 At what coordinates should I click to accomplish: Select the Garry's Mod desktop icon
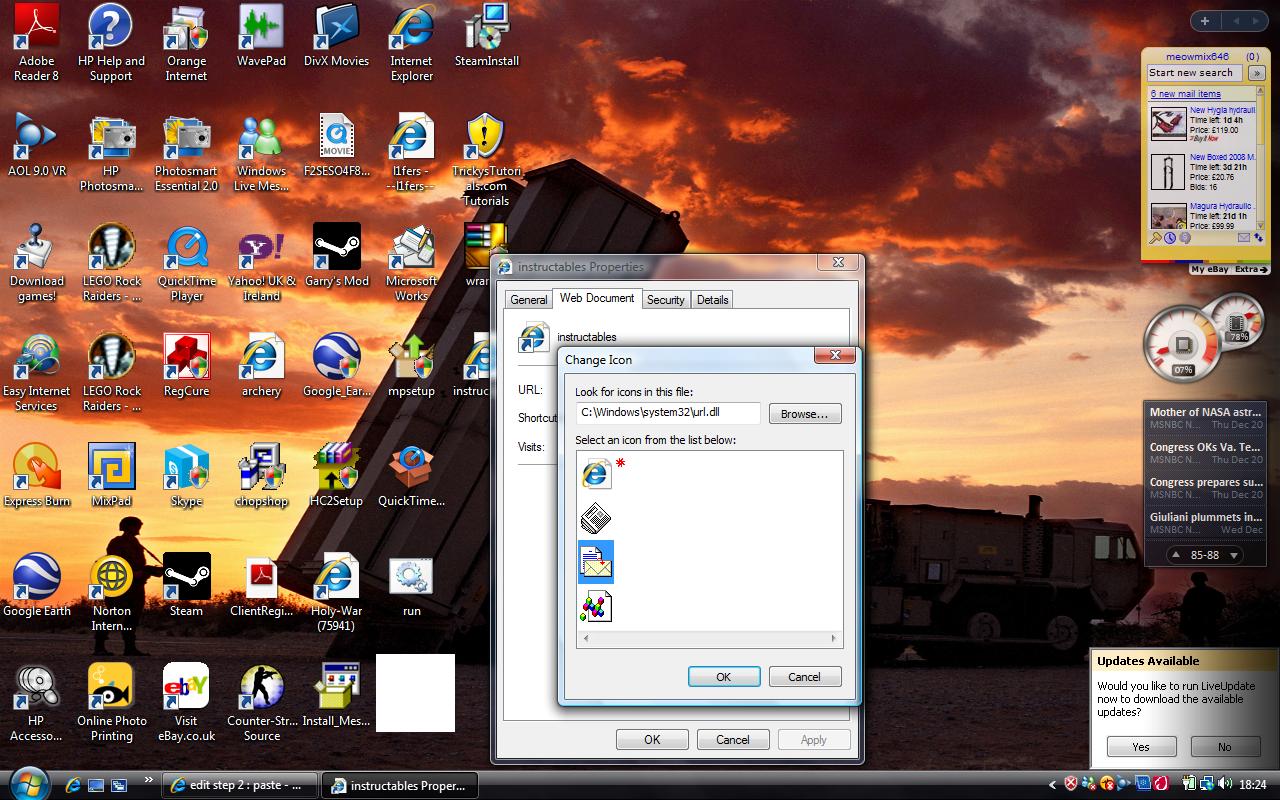click(x=336, y=256)
